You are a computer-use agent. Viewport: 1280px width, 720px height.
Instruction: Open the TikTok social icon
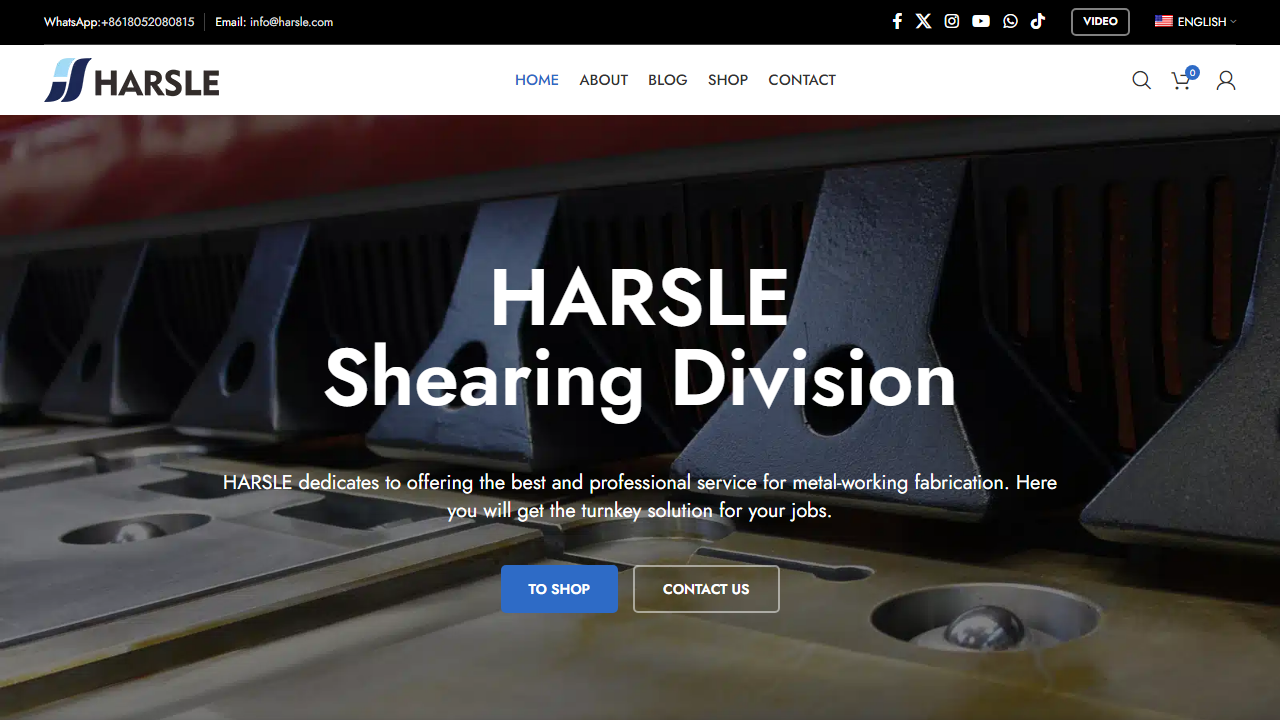(1038, 21)
